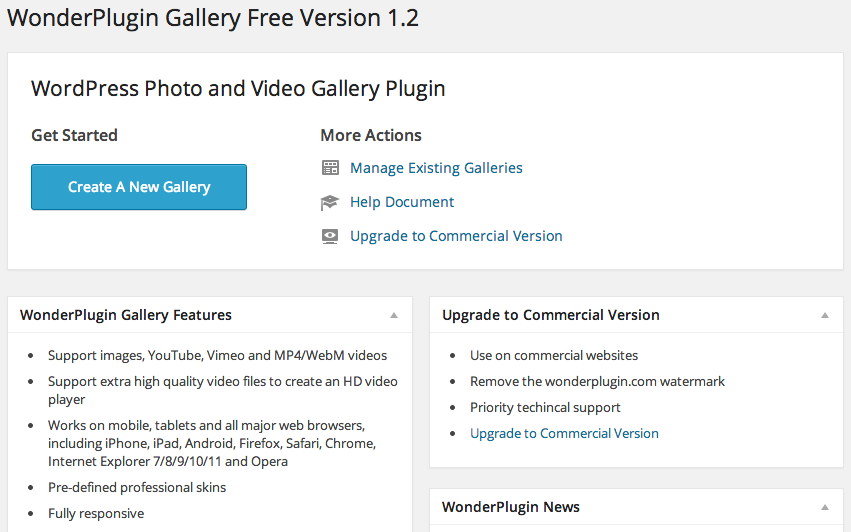Click the bulleted Upgrade to Commercial Version link
This screenshot has height=532, width=851.
pyautogui.click(x=564, y=433)
